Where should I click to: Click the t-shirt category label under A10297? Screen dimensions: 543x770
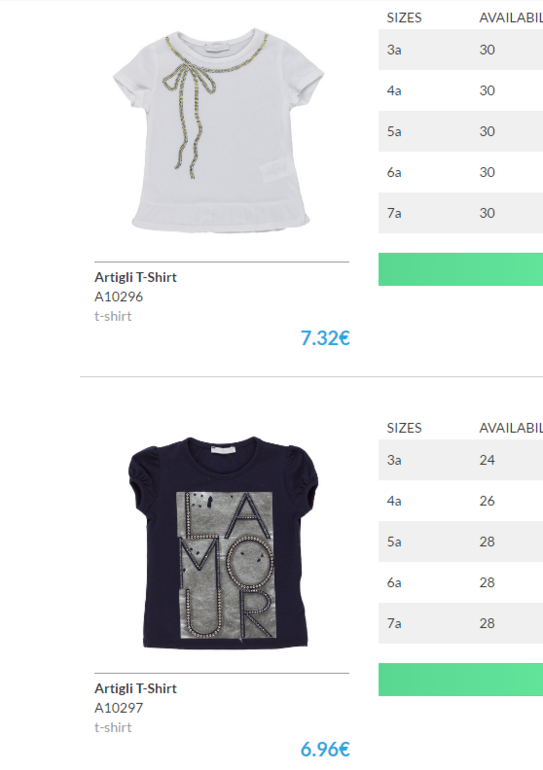[x=113, y=727]
